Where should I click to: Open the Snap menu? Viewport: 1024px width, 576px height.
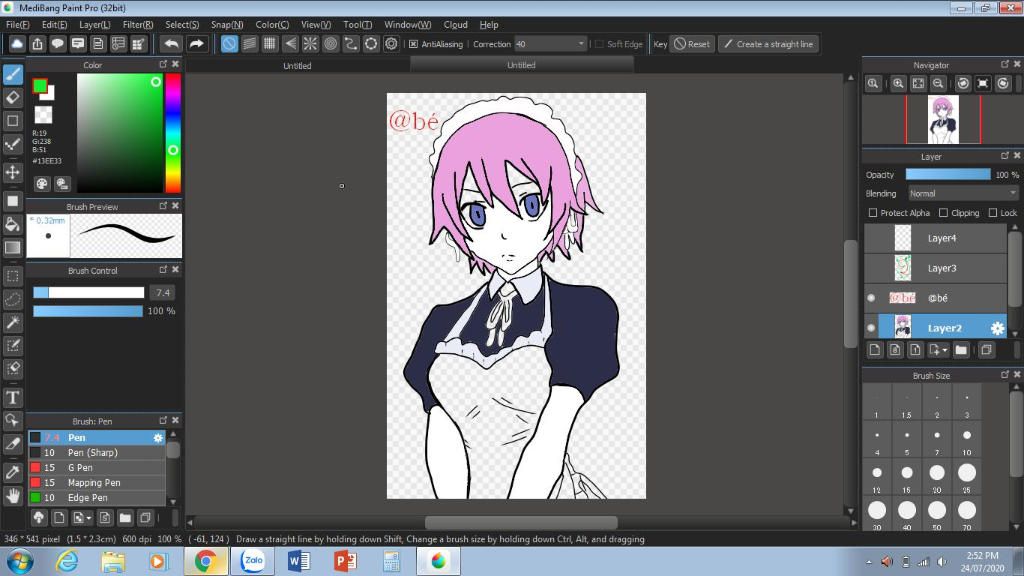pos(227,25)
